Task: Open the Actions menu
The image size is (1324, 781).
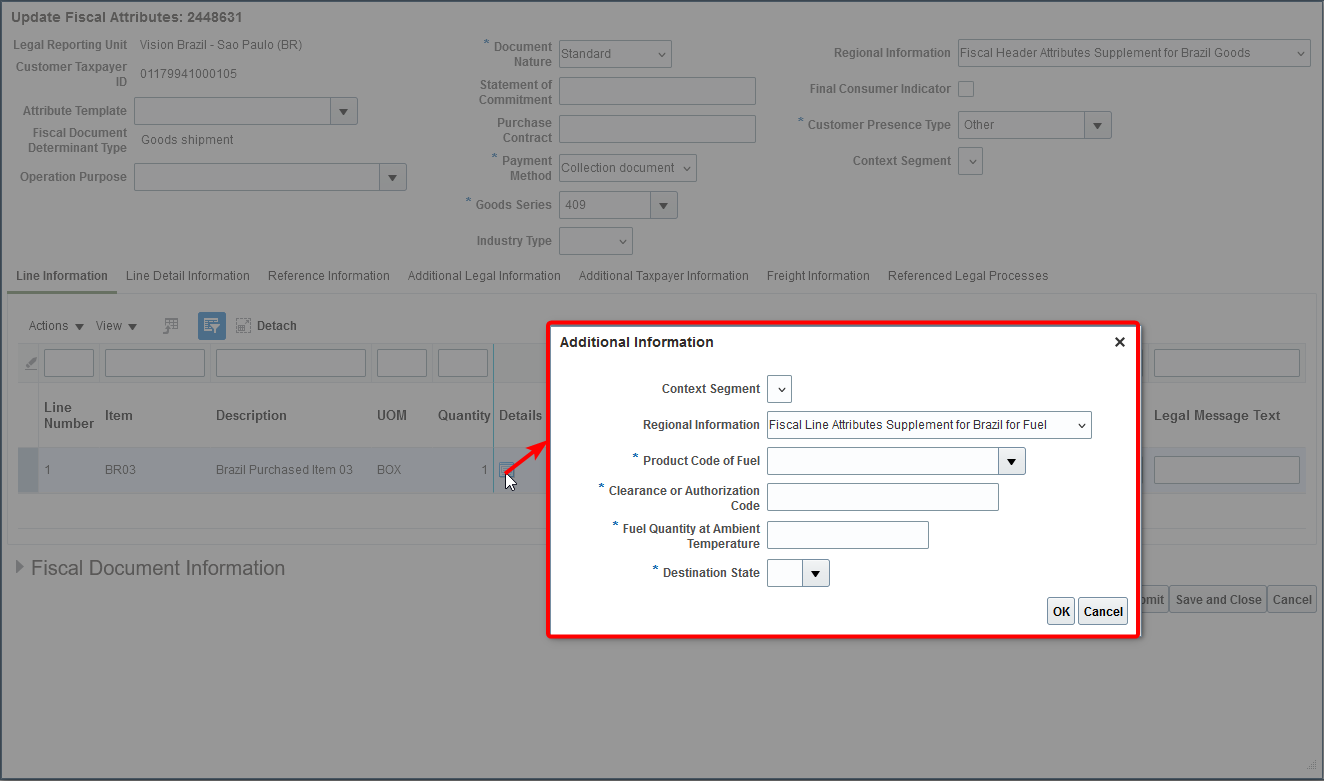Action: click(56, 326)
